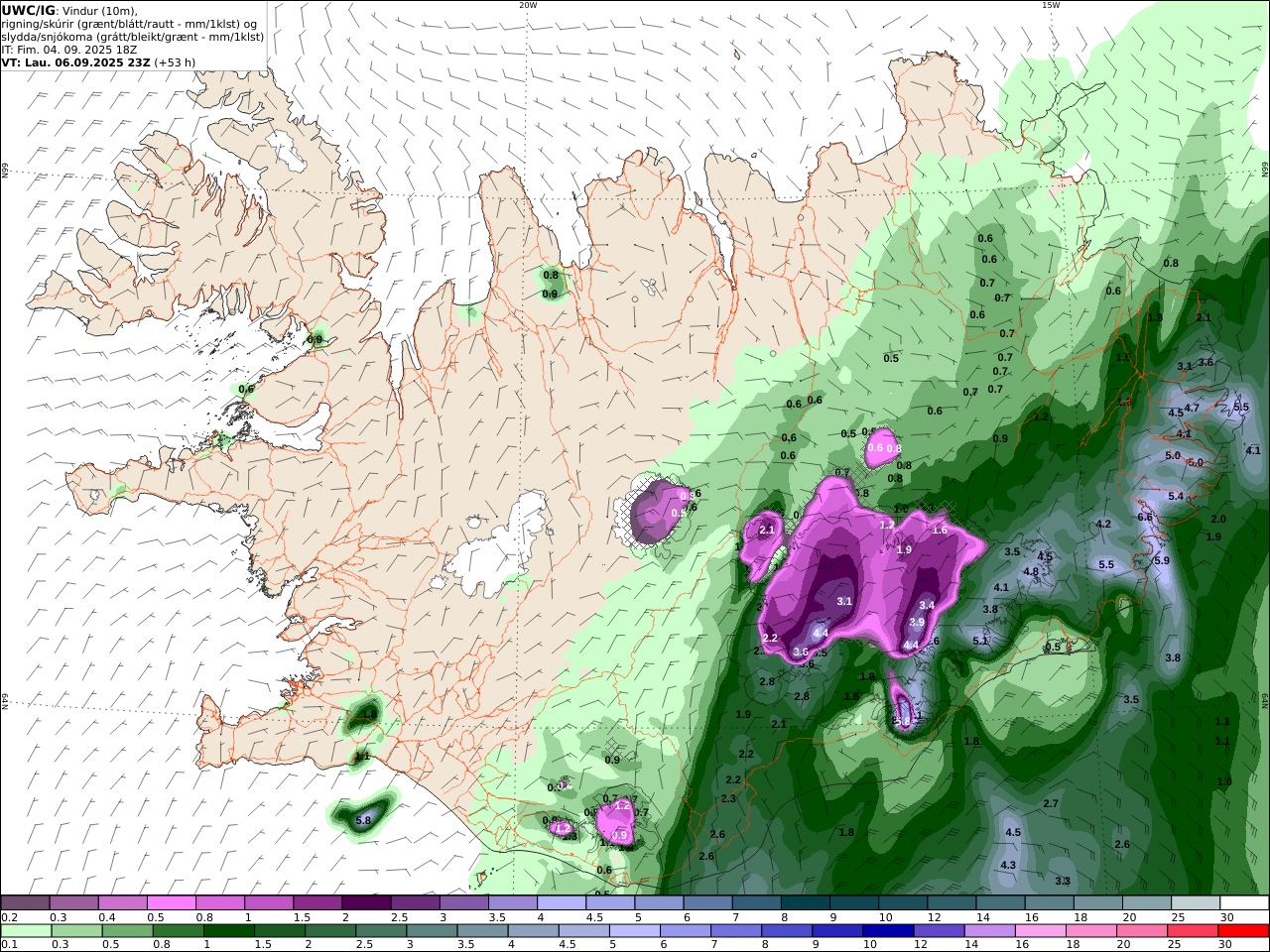This screenshot has width=1270, height=952.
Task: Click the '5.9' precipitation value on the map
Action: [1162, 560]
